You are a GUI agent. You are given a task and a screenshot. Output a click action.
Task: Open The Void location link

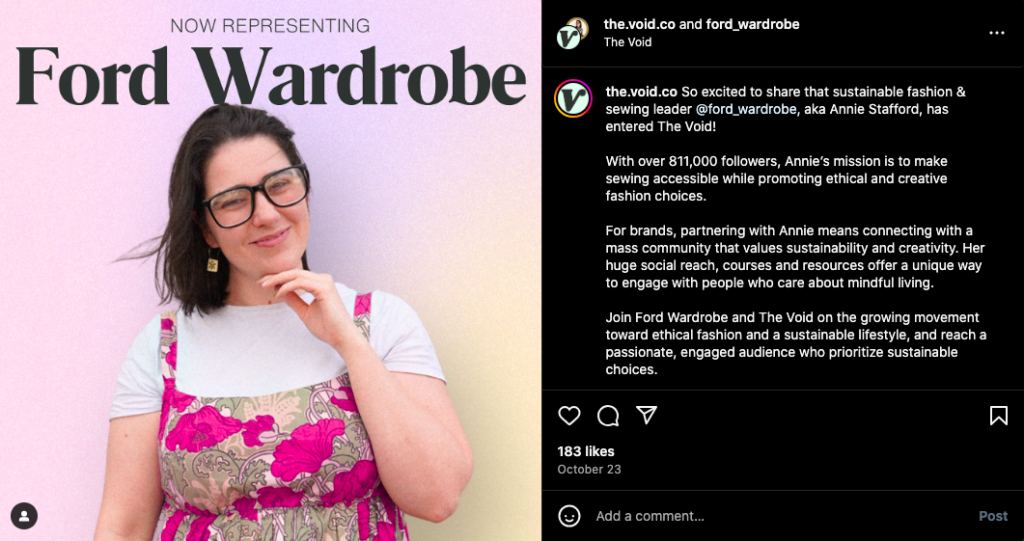tap(628, 42)
